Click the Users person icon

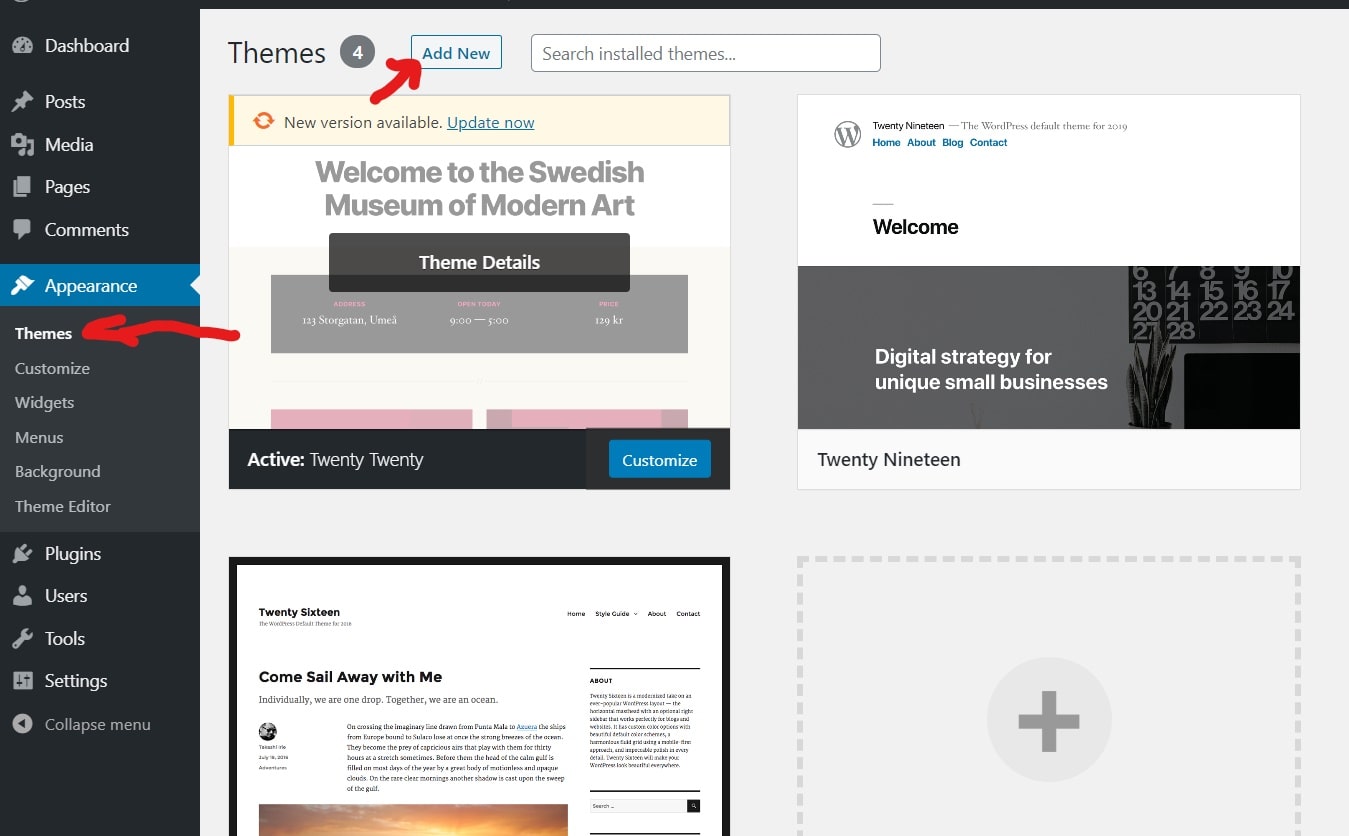tap(22, 595)
